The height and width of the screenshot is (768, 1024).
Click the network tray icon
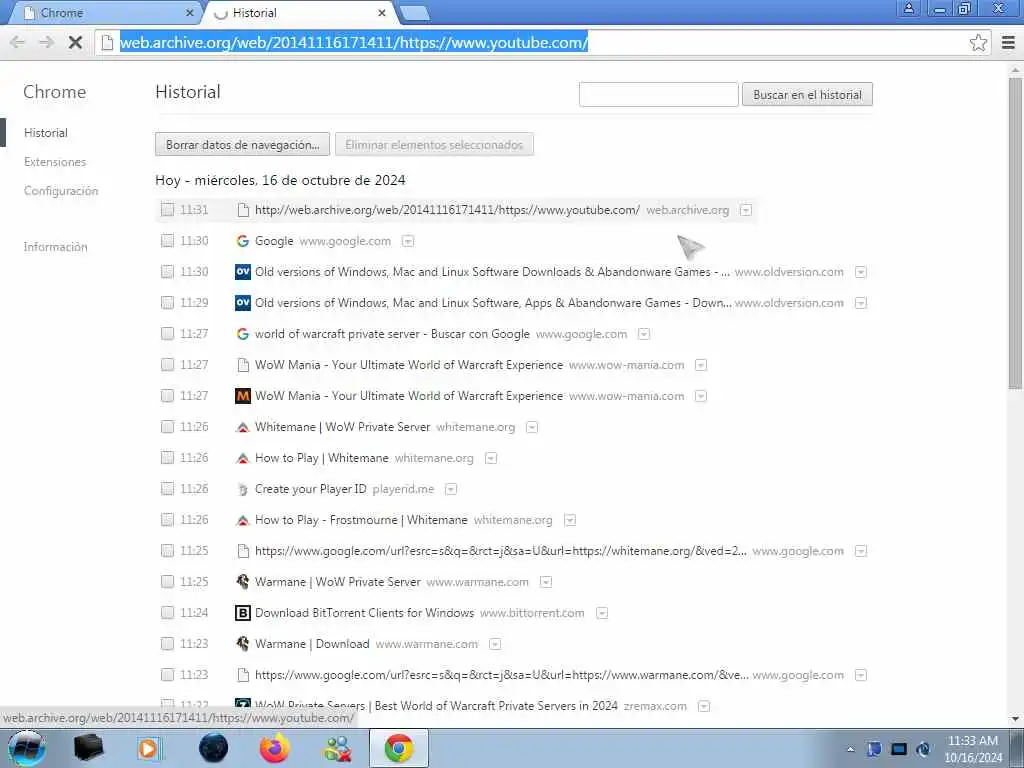[x=899, y=749]
